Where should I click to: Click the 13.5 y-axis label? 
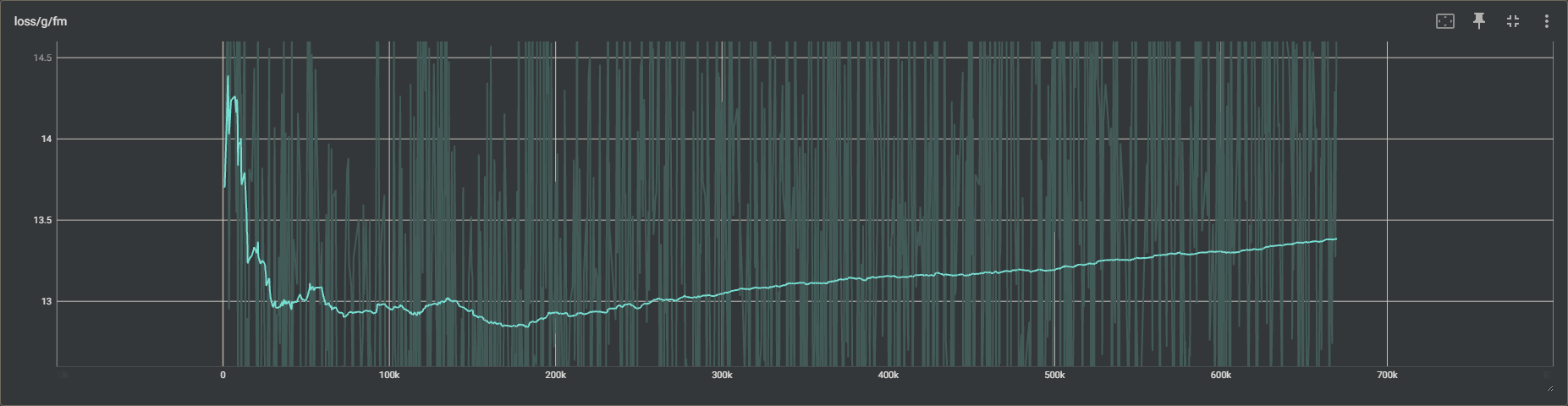coord(42,220)
